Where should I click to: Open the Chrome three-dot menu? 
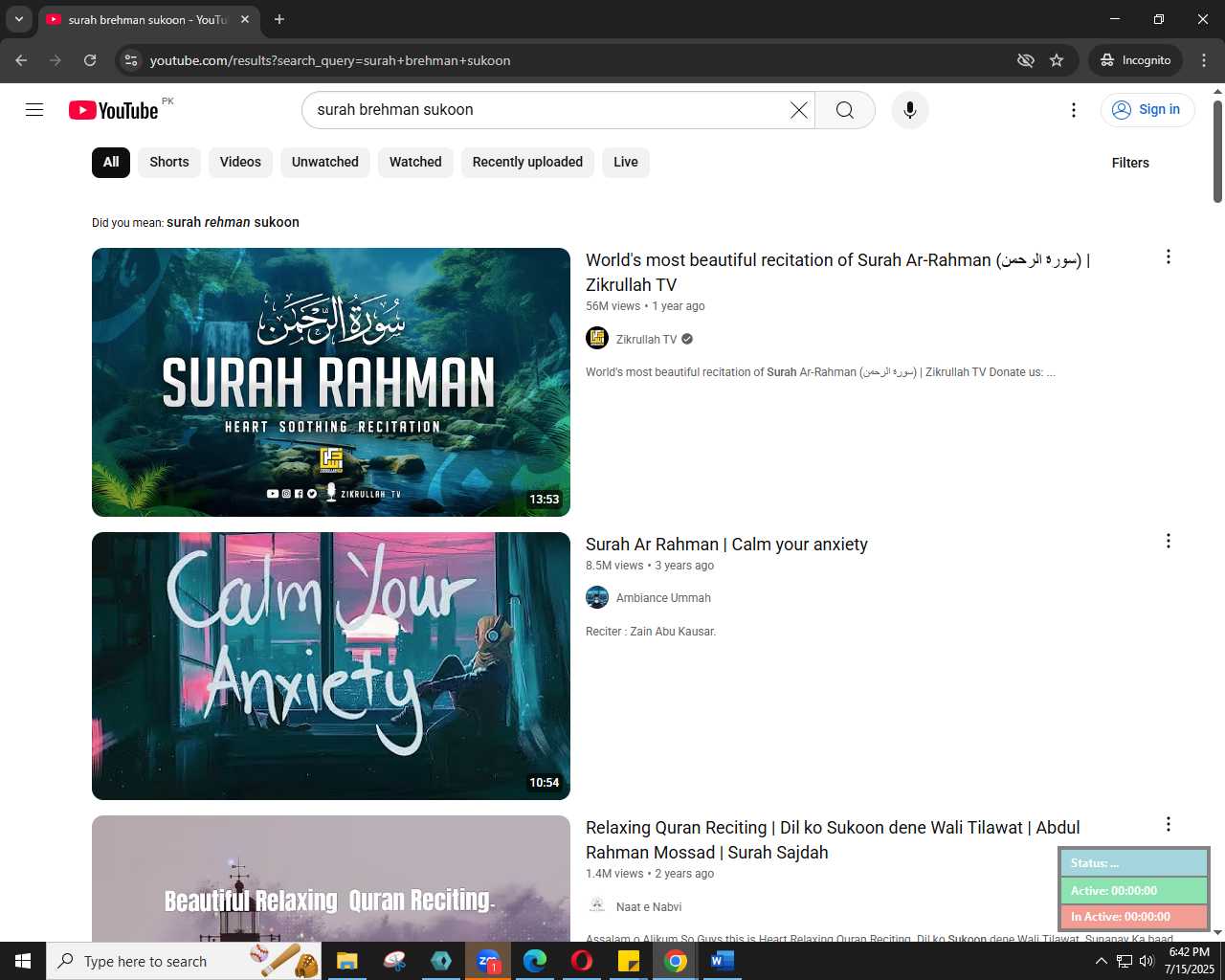(1204, 60)
